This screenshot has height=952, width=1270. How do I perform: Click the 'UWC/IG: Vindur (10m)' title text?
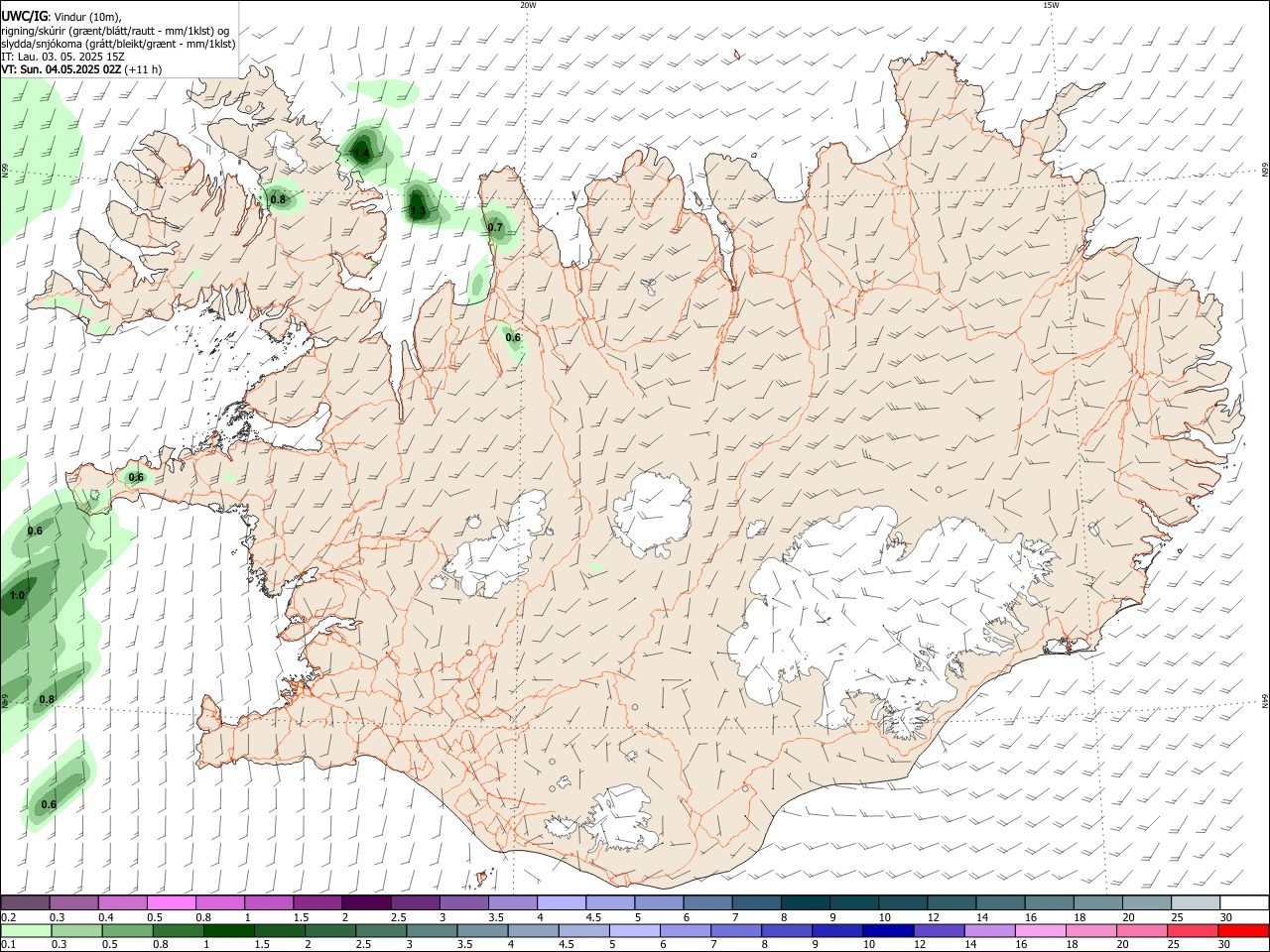(x=62, y=16)
